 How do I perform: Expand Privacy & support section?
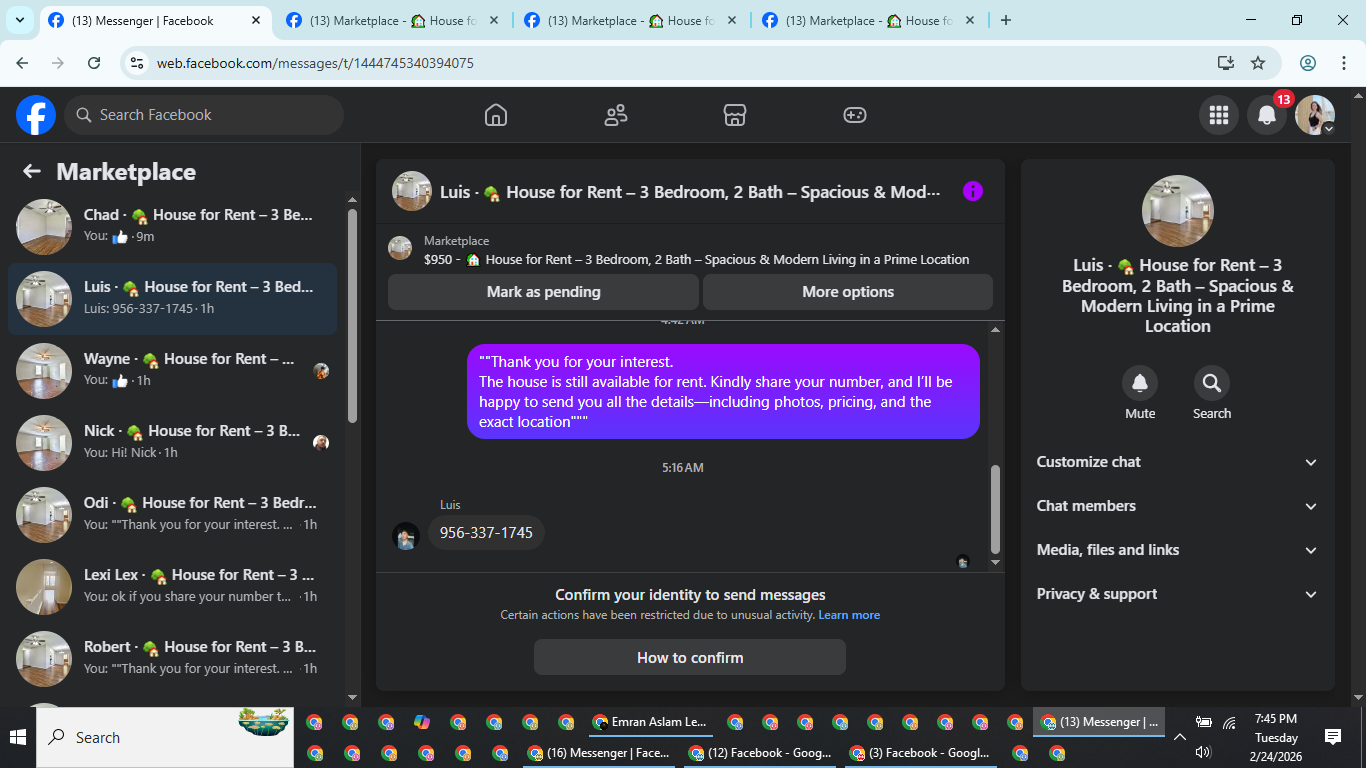pyautogui.click(x=1177, y=594)
